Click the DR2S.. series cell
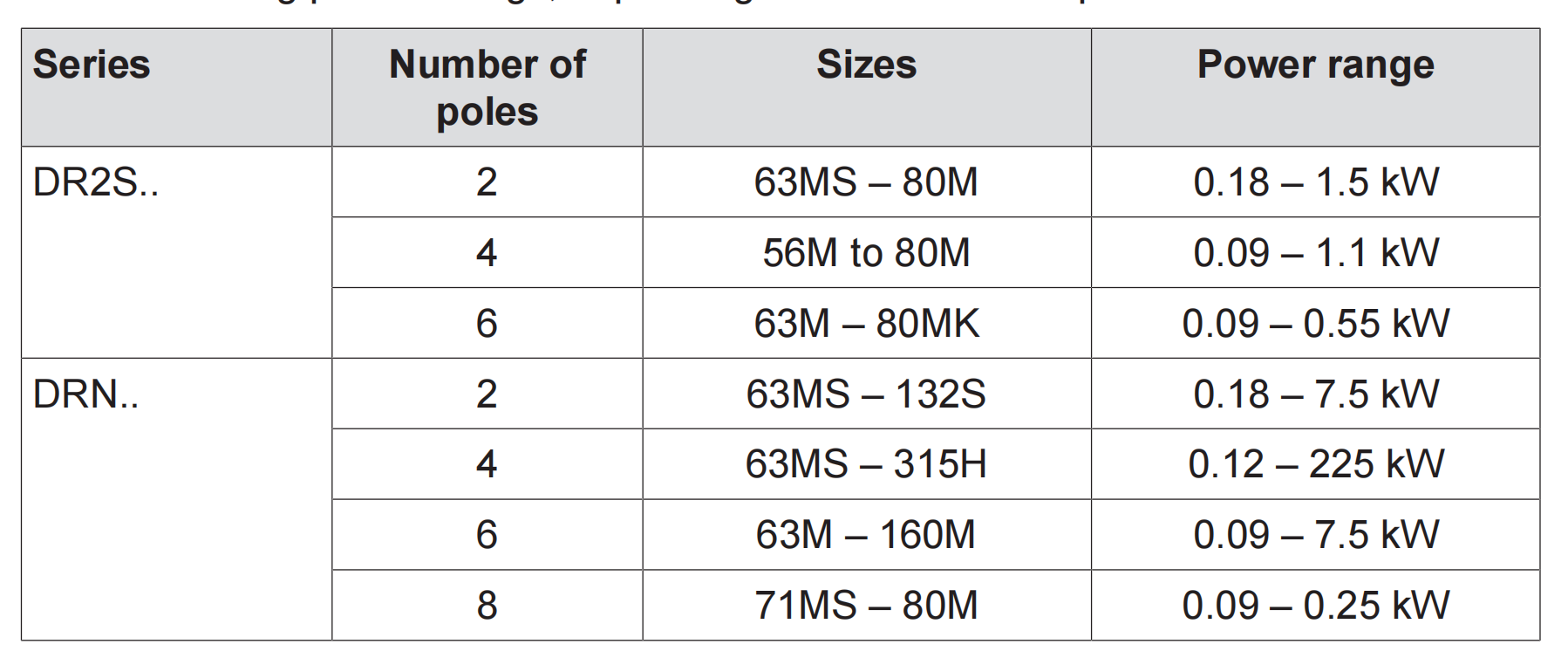The image size is (1568, 658). coord(96,182)
